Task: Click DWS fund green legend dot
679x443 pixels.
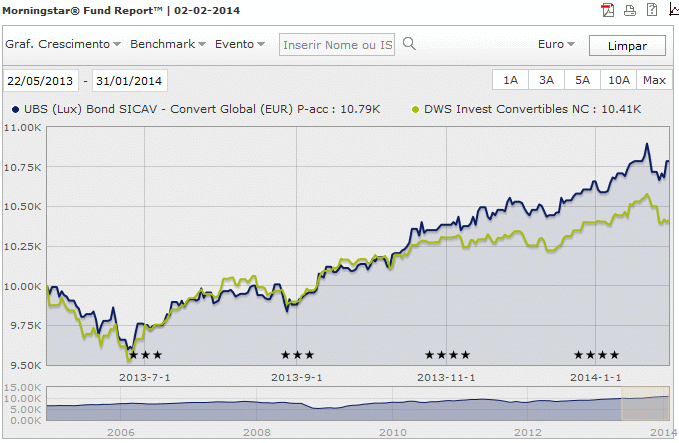Action: [x=415, y=110]
